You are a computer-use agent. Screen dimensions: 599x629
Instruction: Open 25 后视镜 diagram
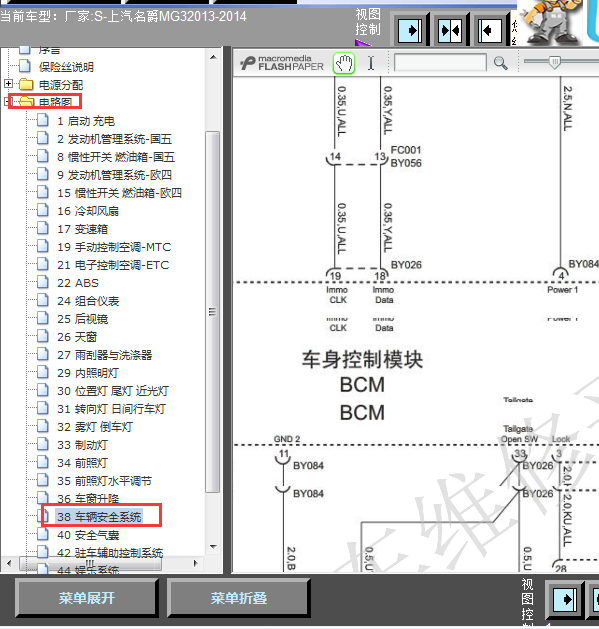(x=83, y=319)
